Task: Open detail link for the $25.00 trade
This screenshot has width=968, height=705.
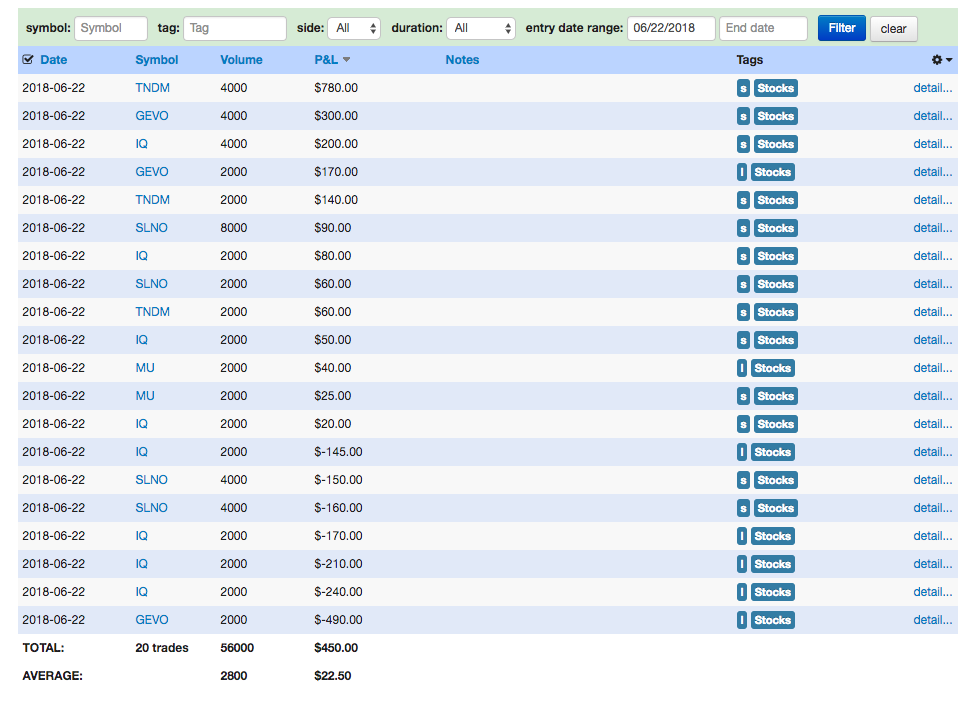Action: coord(933,396)
